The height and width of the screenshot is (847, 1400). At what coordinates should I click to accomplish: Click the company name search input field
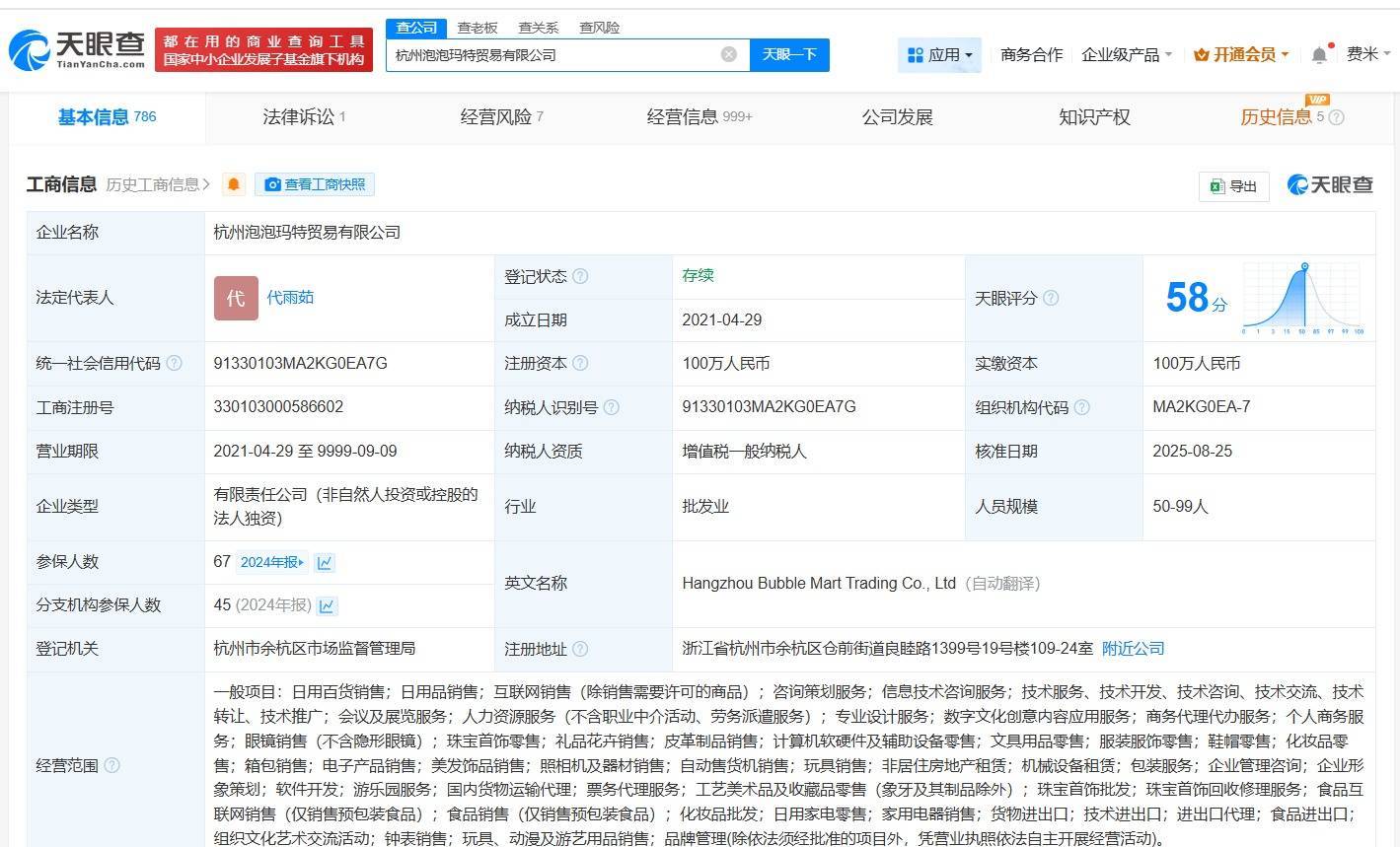pos(553,54)
